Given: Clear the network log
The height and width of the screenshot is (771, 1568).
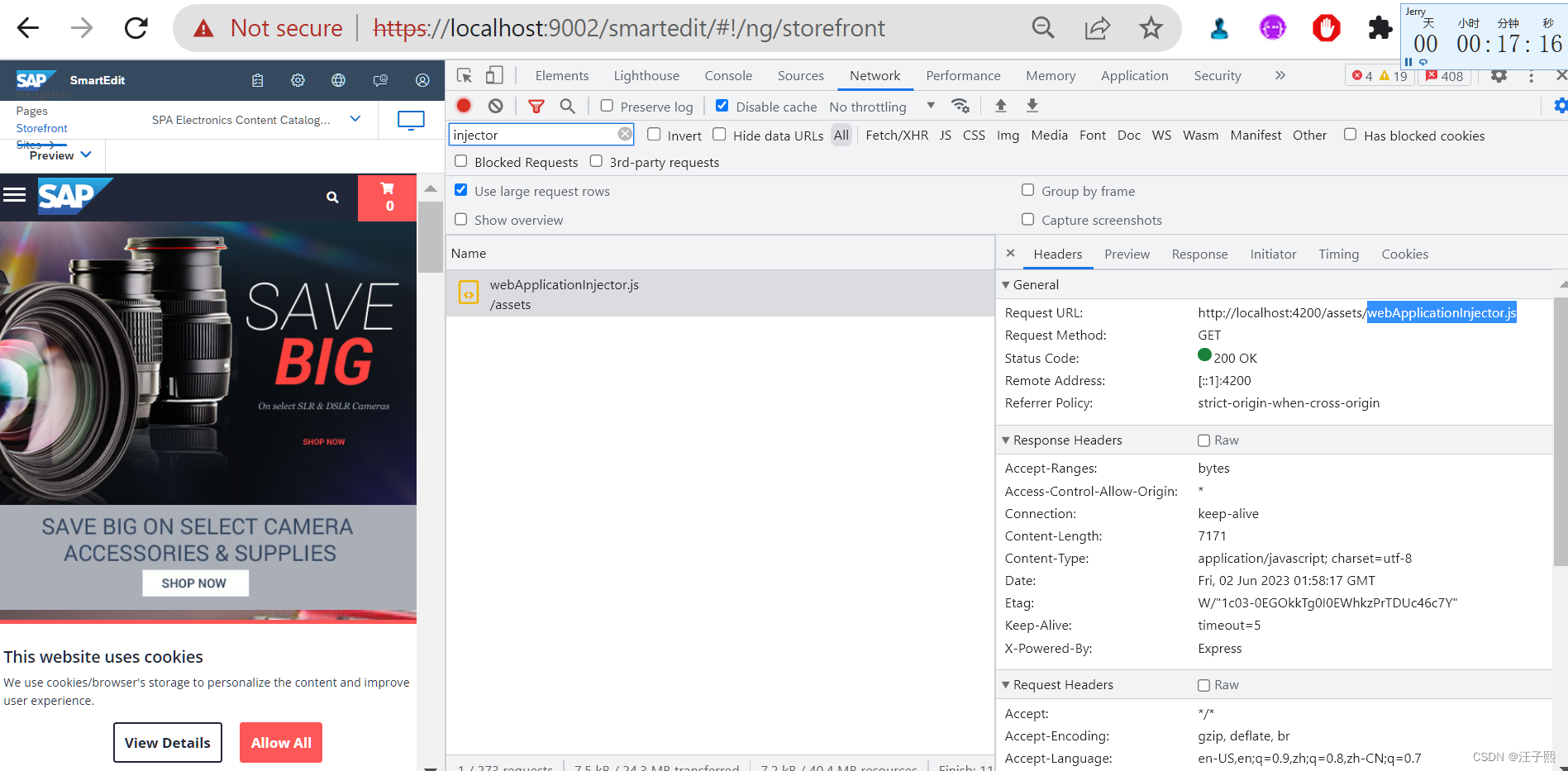Looking at the screenshot, I should coord(495,106).
